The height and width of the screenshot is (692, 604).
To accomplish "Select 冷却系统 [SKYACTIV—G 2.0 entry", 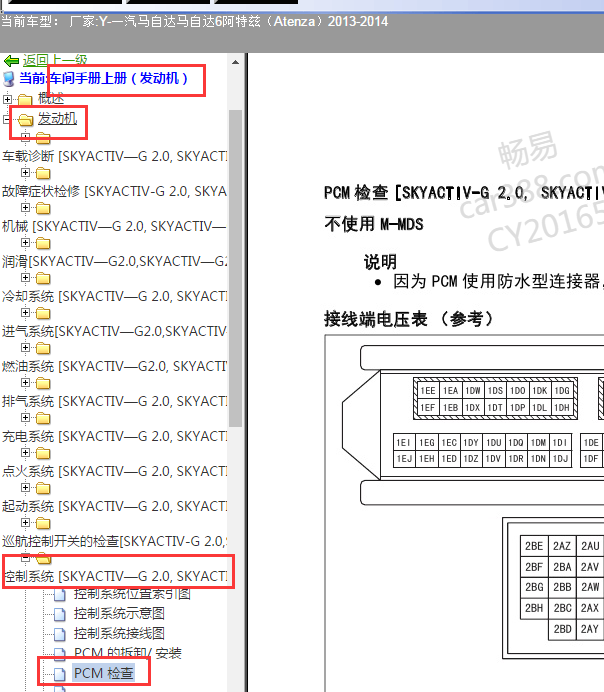I will tap(115, 296).
